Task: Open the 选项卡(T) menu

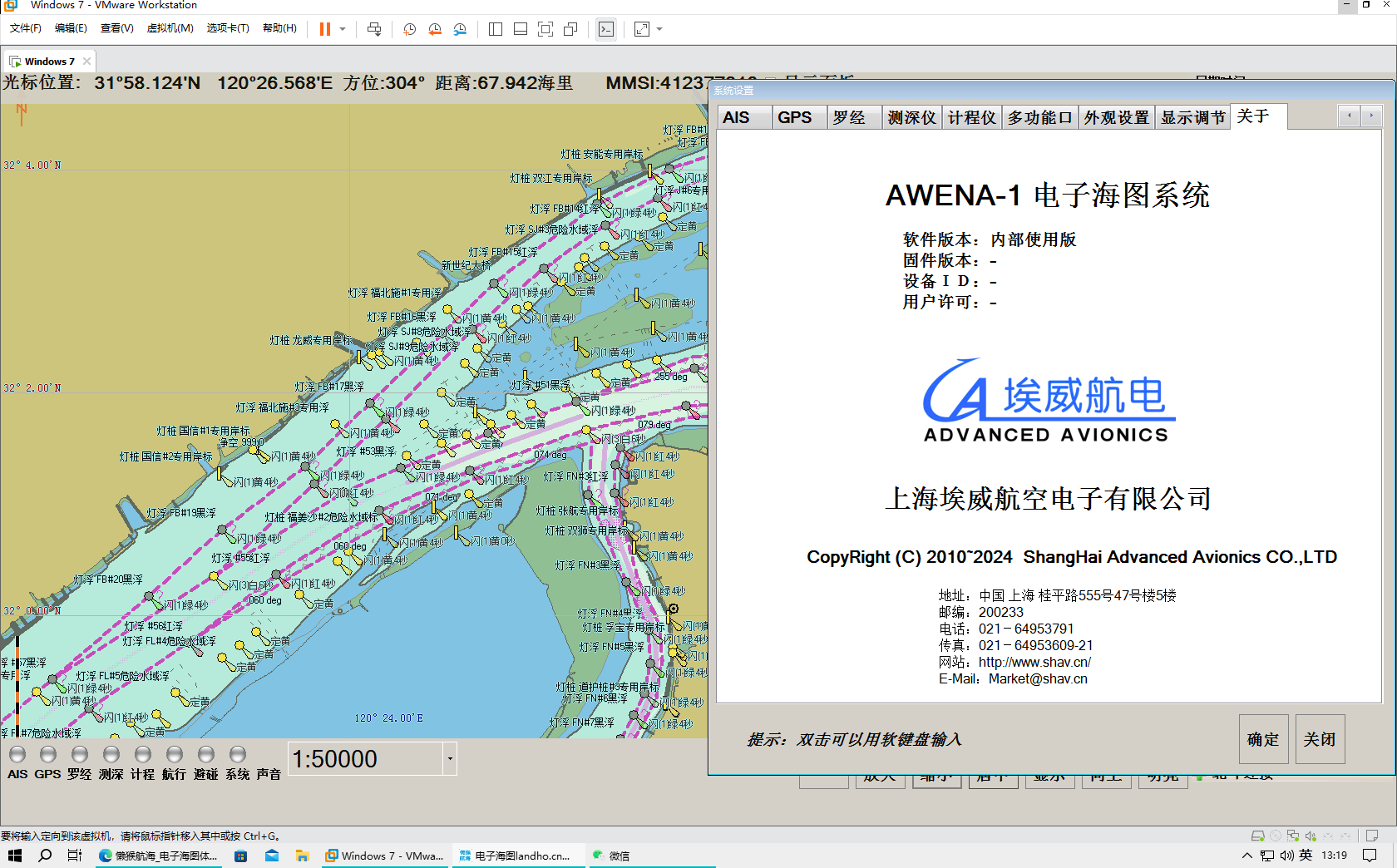Action: point(228,28)
